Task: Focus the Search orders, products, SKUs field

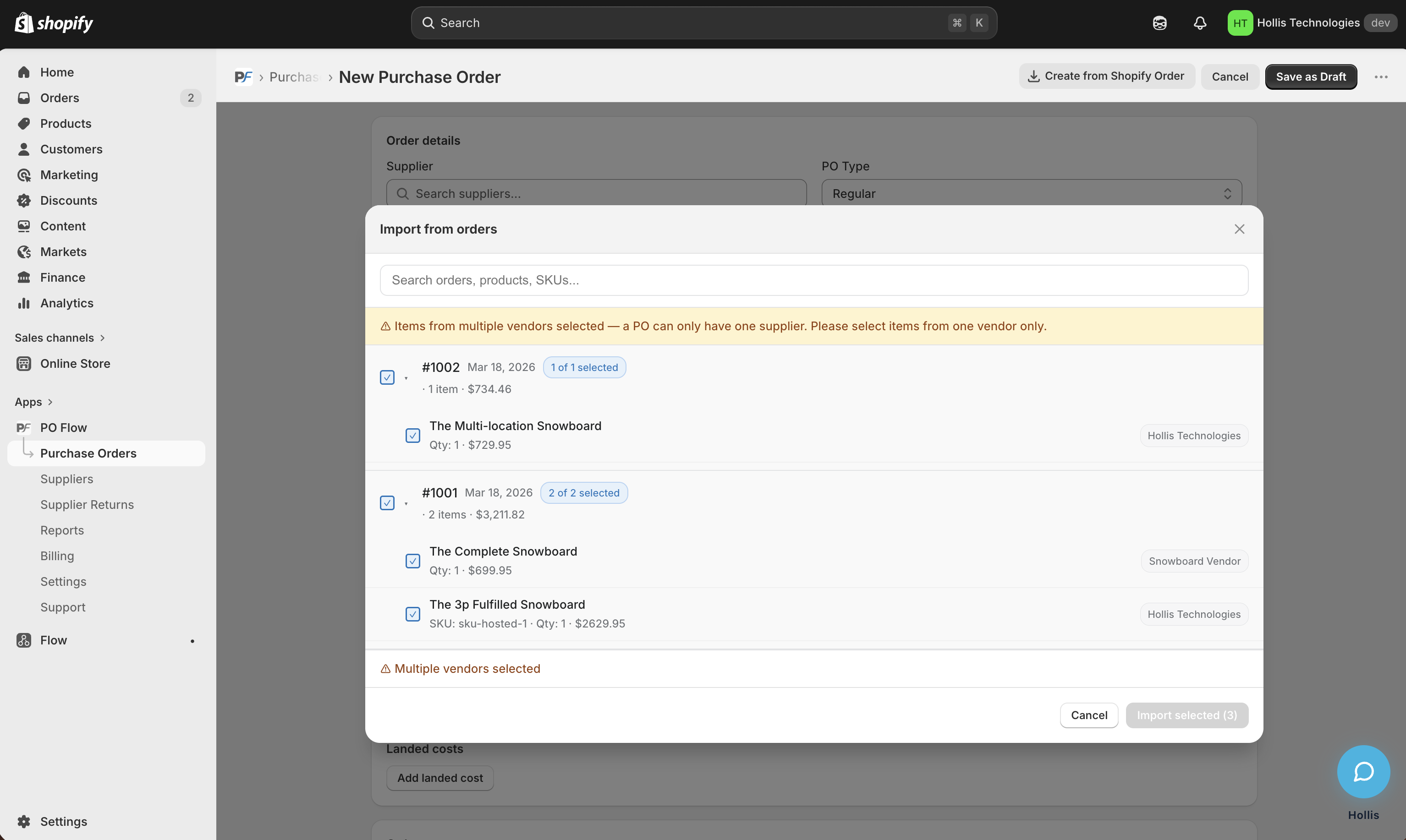Action: tap(813, 280)
